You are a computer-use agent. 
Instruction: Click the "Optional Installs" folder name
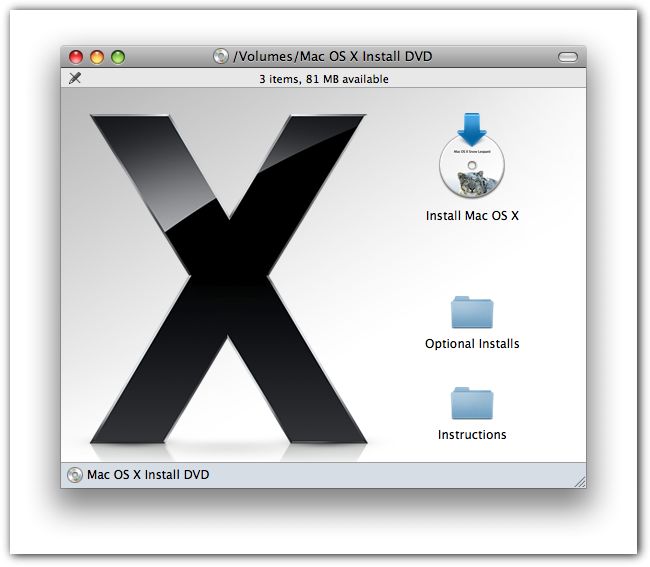472,344
